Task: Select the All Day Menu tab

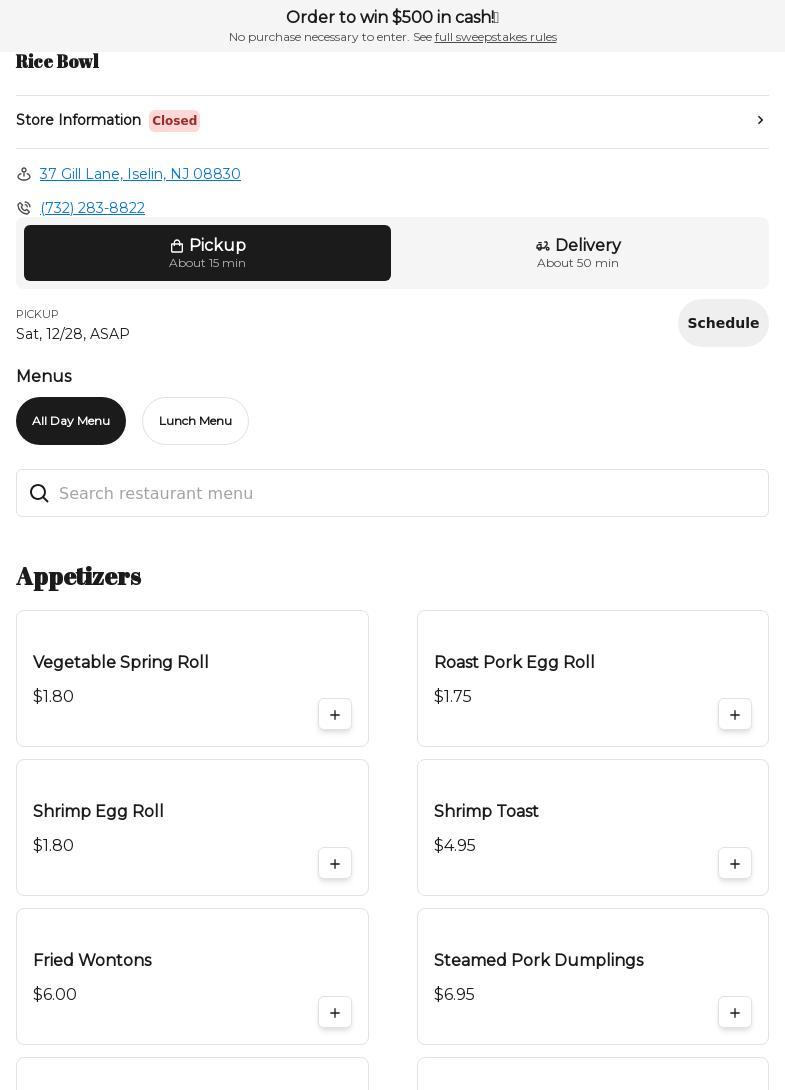Action: [71, 421]
